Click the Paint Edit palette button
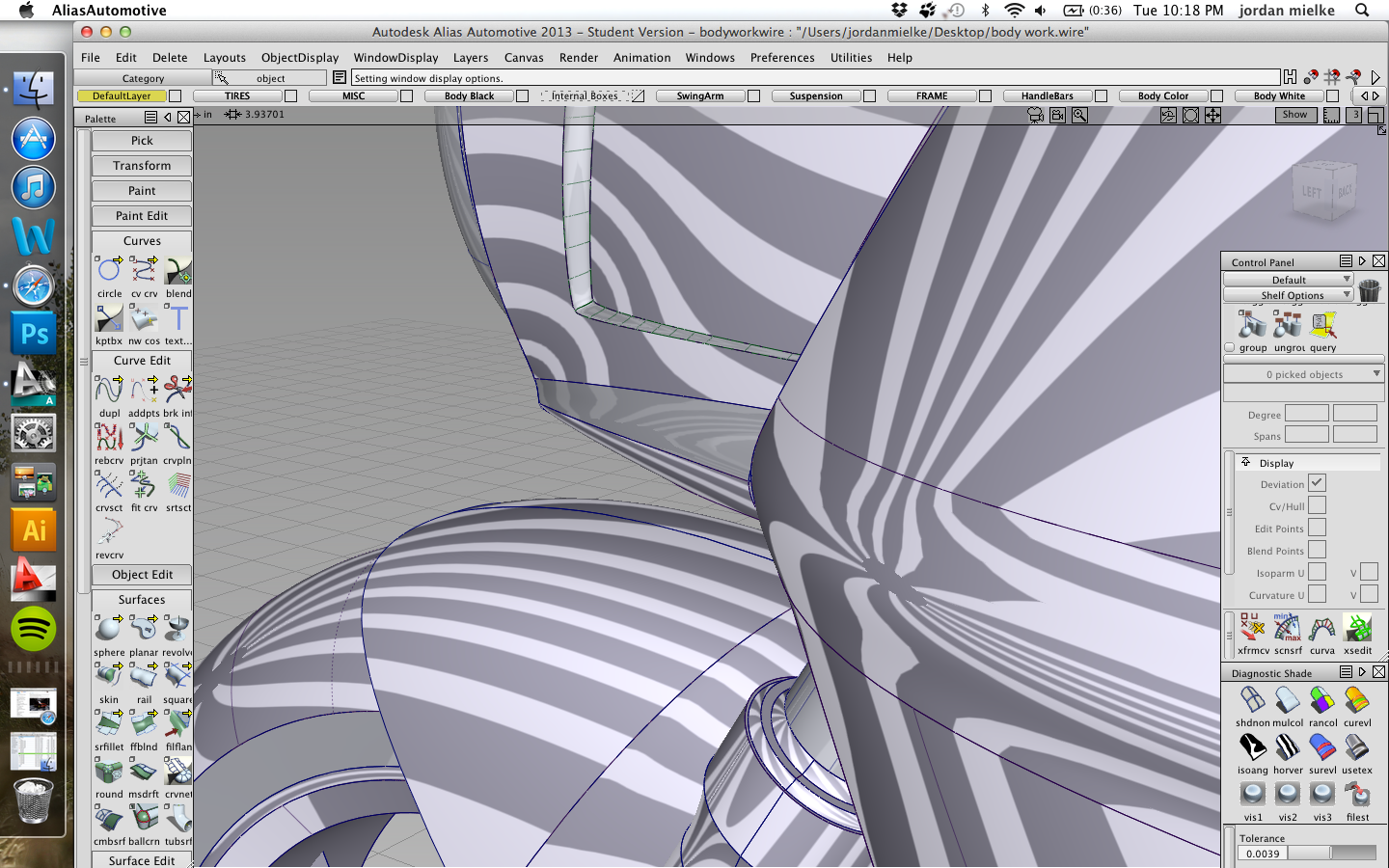 (142, 216)
